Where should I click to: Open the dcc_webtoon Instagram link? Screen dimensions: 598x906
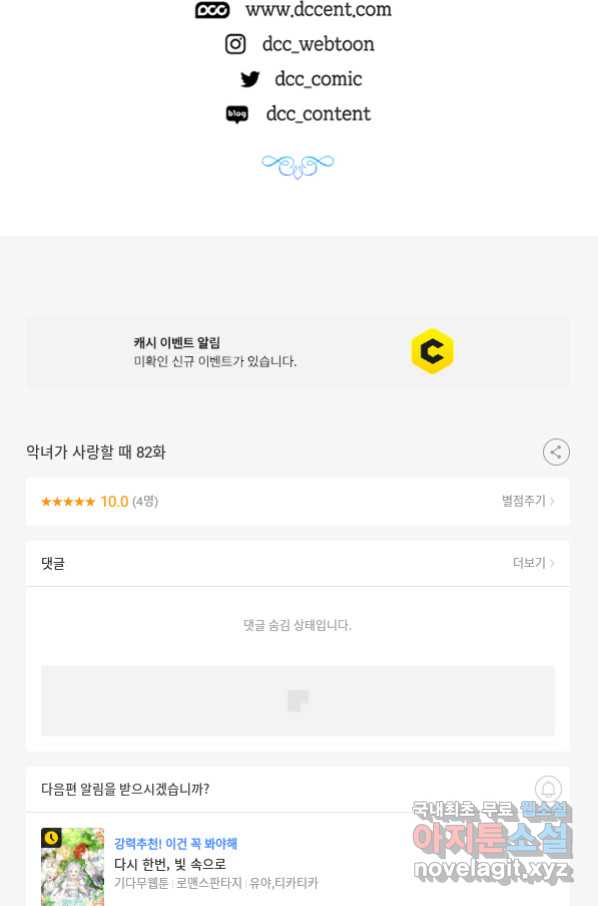click(x=318, y=44)
